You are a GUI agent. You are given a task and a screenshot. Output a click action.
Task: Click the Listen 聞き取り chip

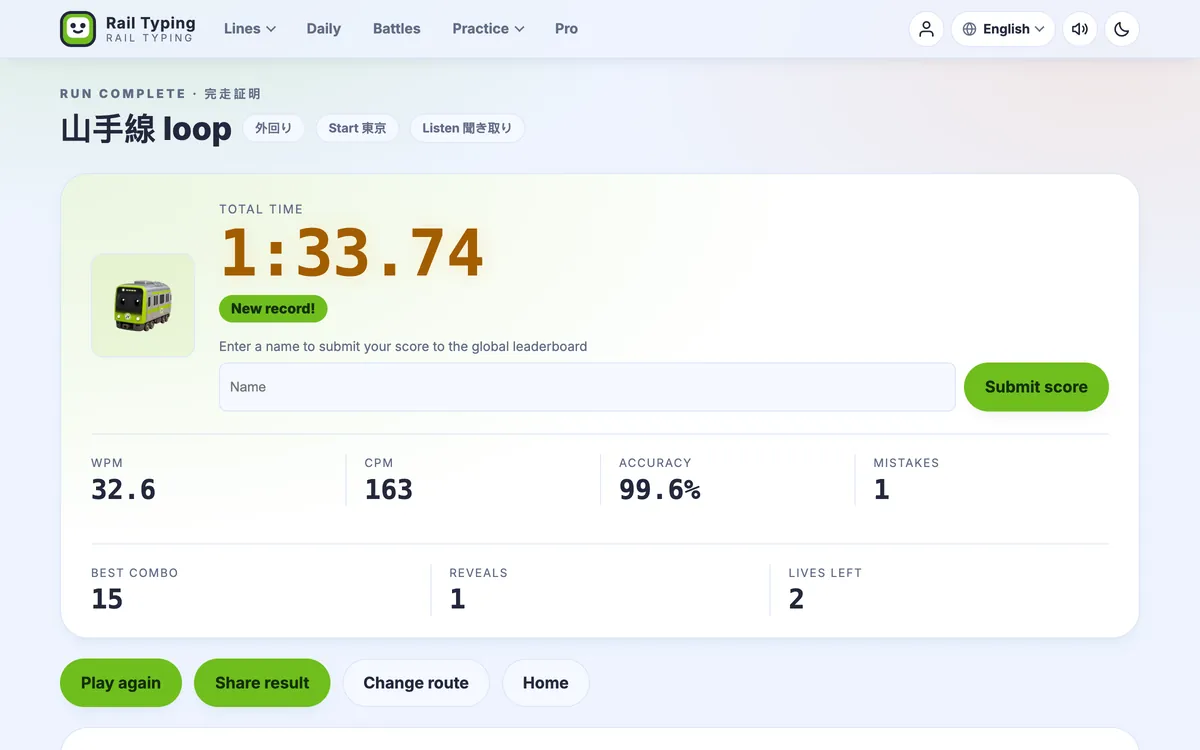(x=467, y=128)
